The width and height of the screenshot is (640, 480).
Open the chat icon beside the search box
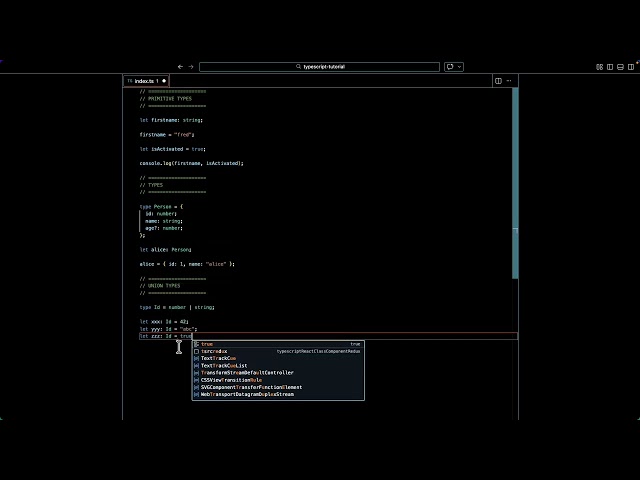coord(450,67)
